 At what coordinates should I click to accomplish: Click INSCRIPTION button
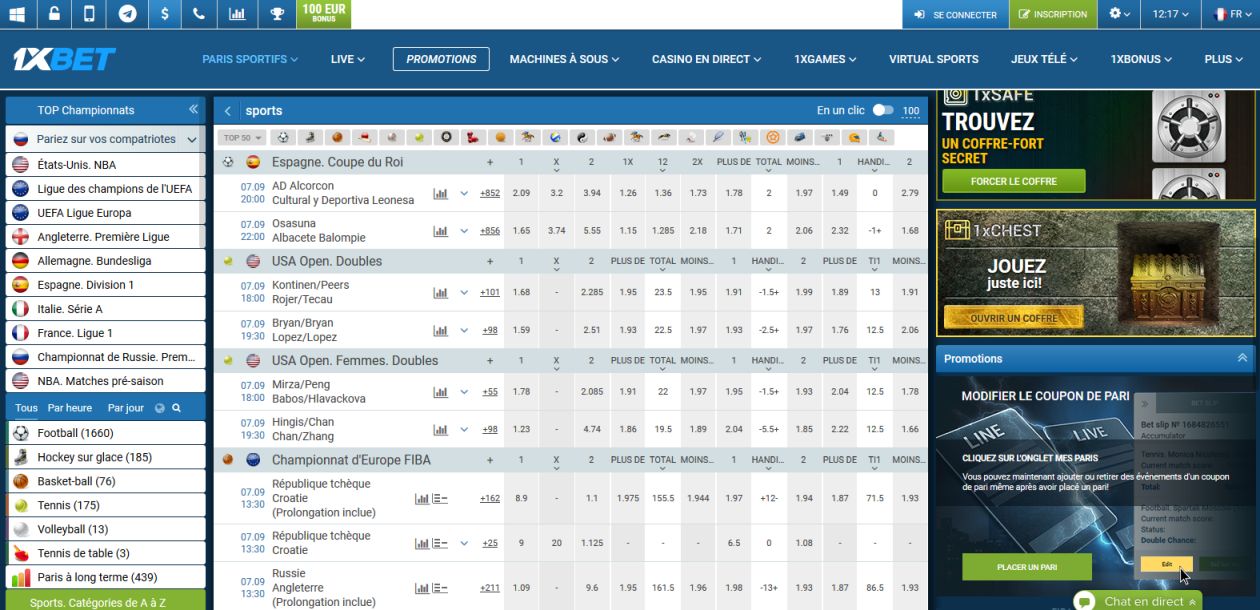1051,14
